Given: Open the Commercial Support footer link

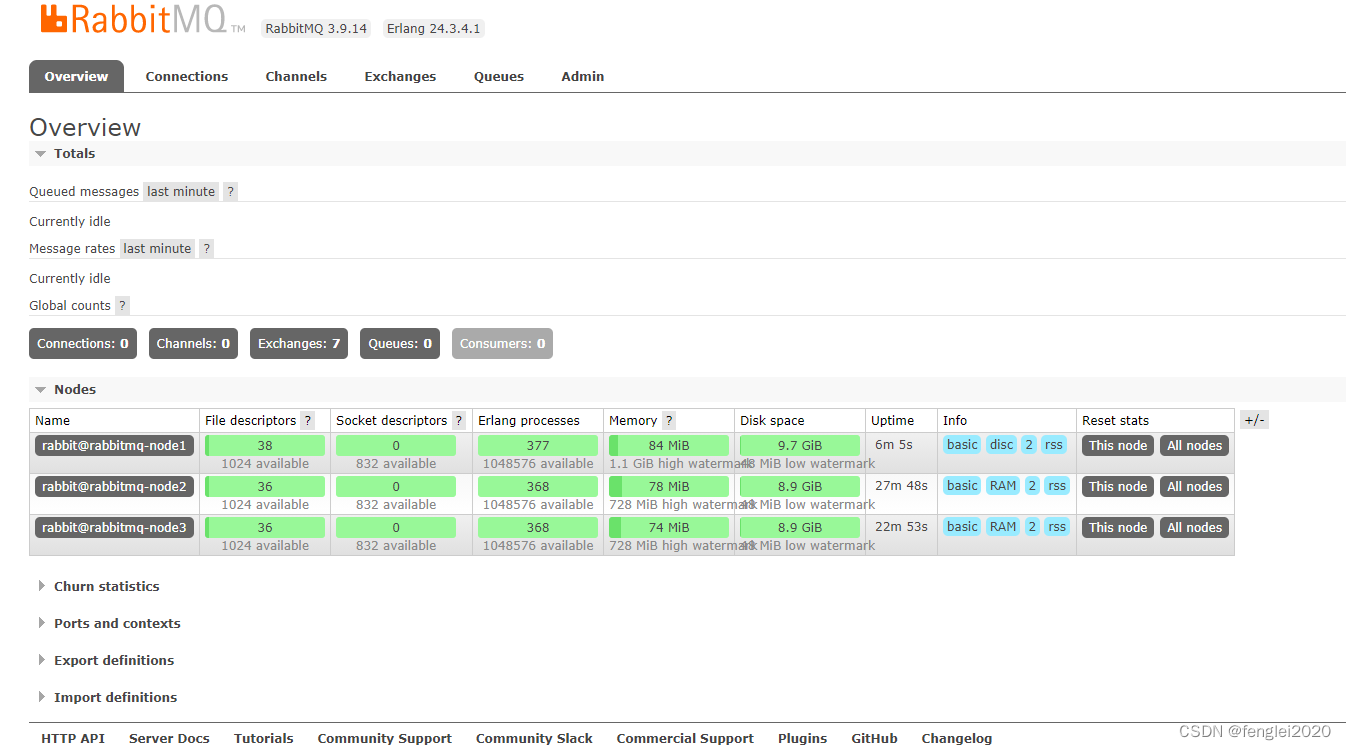Looking at the screenshot, I should [x=685, y=739].
